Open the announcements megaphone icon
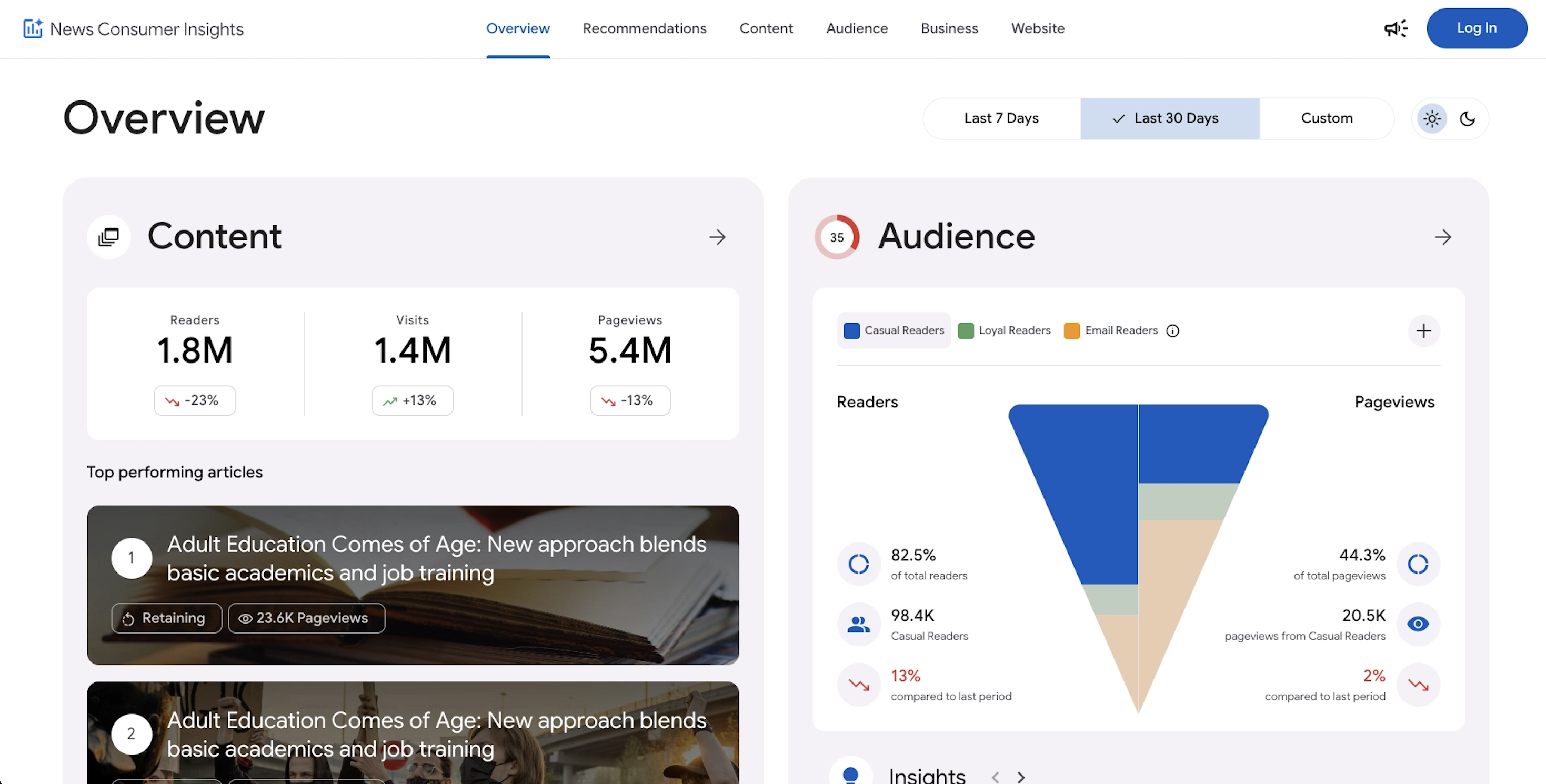The height and width of the screenshot is (784, 1546). coord(1396,28)
